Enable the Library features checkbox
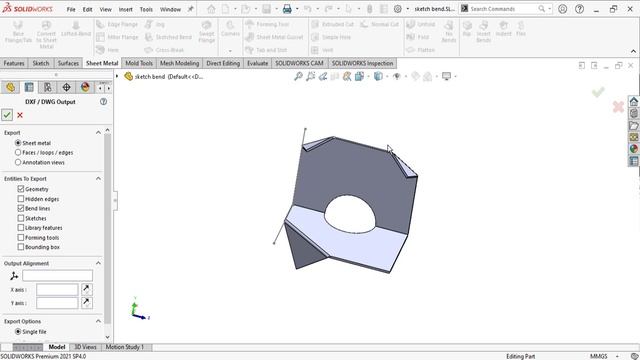640x360 pixels. [21, 227]
